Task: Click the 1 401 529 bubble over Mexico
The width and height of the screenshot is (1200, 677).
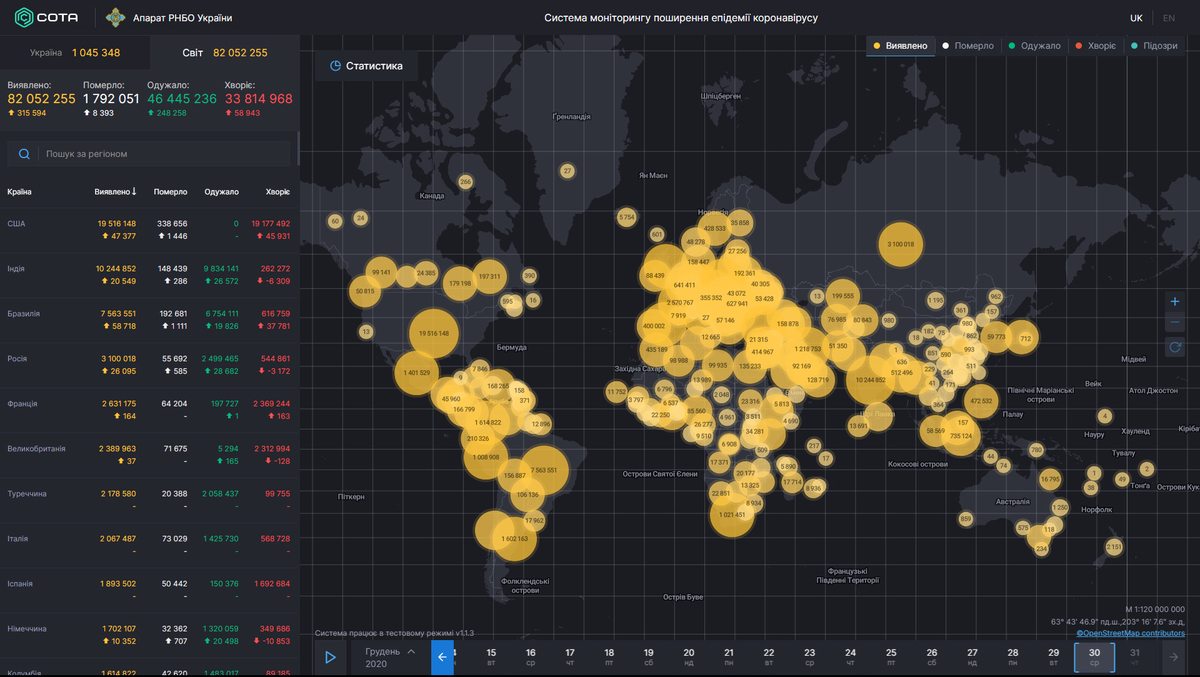Action: click(x=417, y=373)
